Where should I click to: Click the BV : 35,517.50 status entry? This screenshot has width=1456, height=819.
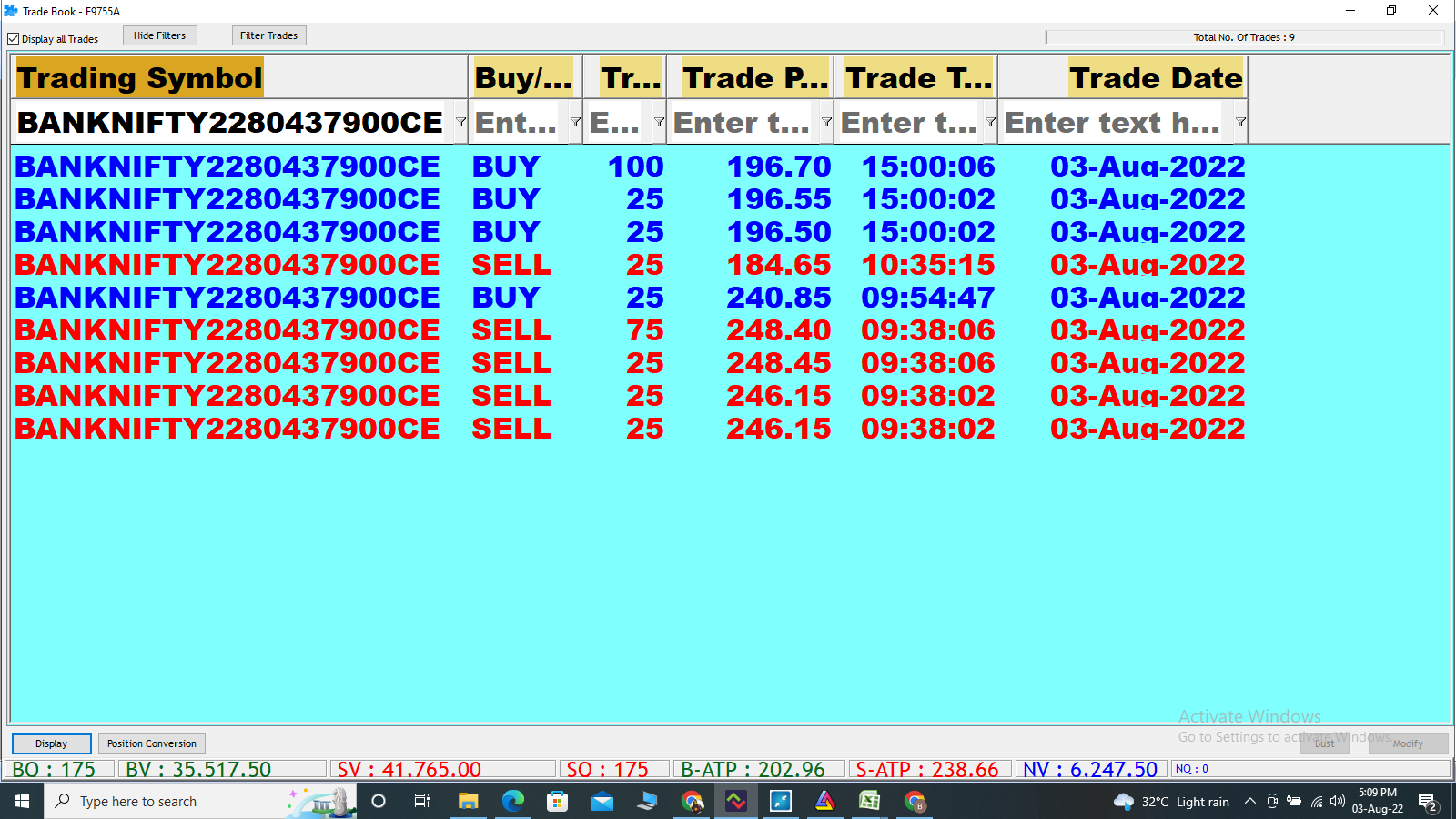click(x=222, y=769)
